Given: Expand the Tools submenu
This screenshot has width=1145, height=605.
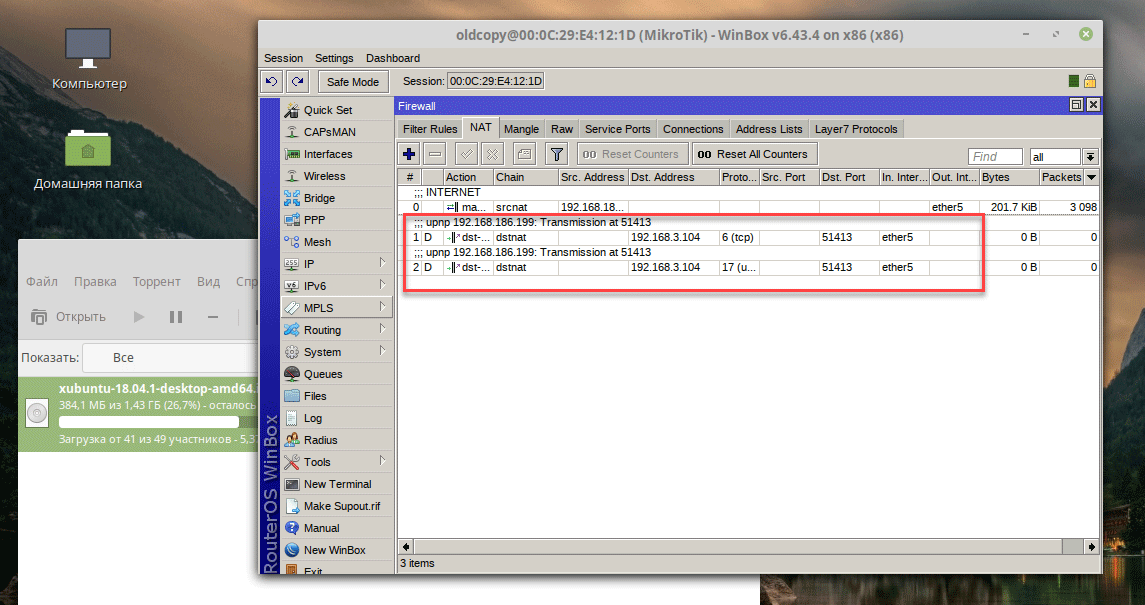Looking at the screenshot, I should click(x=337, y=462).
